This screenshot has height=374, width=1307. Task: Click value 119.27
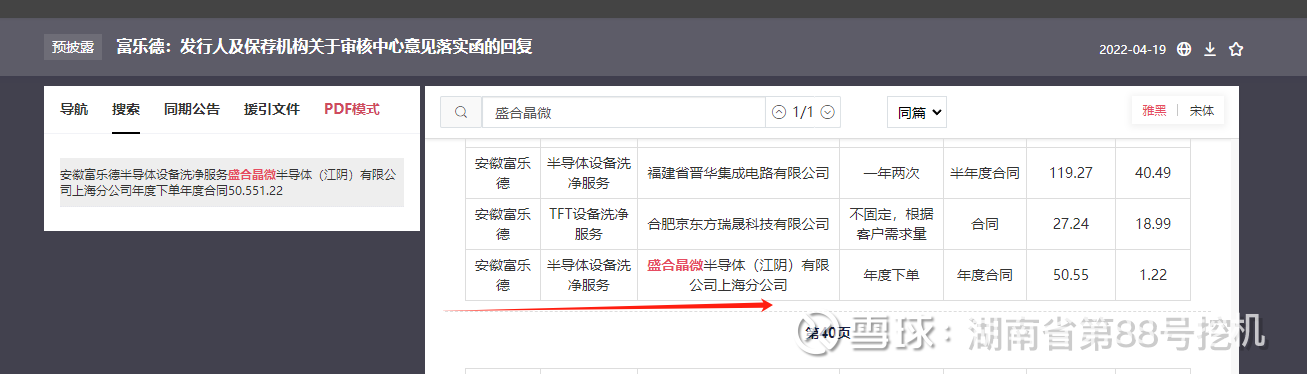(x=1071, y=173)
